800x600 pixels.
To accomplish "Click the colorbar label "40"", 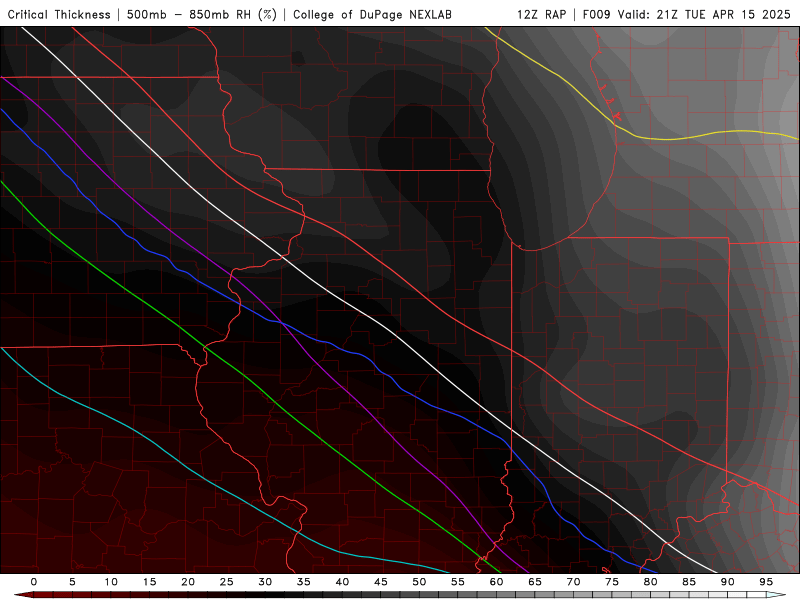I will point(342,582).
